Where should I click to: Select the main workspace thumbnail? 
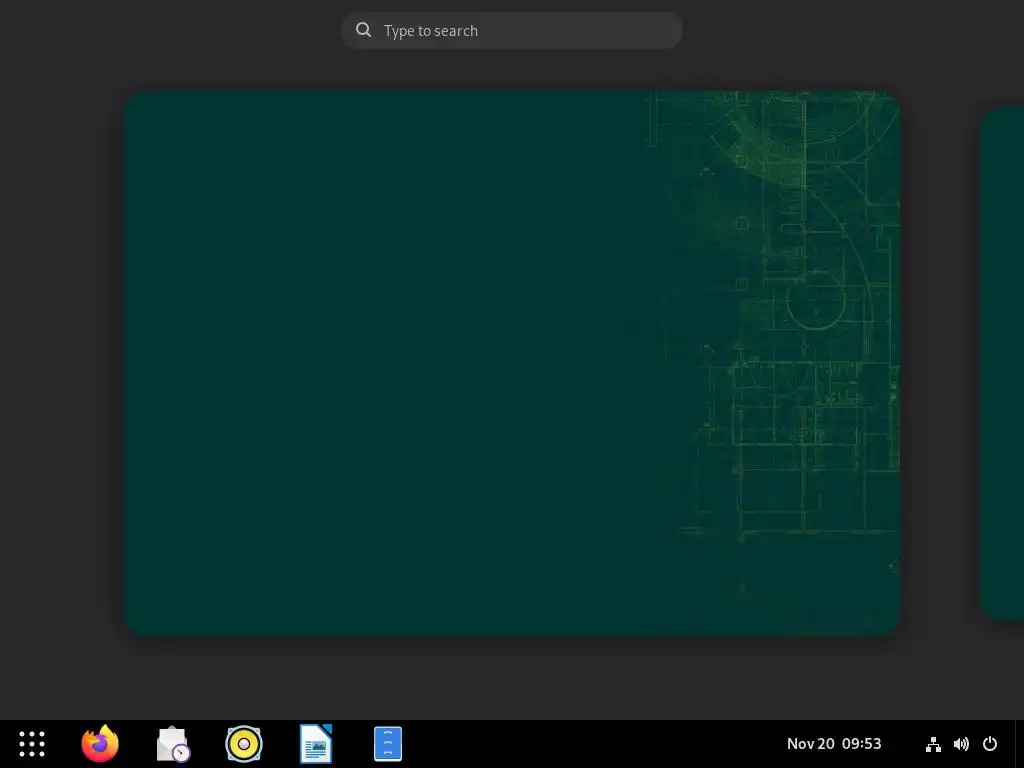512,362
